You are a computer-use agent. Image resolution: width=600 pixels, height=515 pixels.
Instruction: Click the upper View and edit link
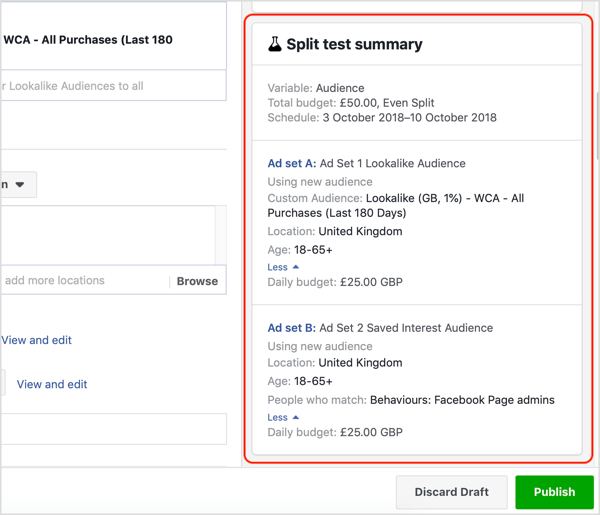36,340
